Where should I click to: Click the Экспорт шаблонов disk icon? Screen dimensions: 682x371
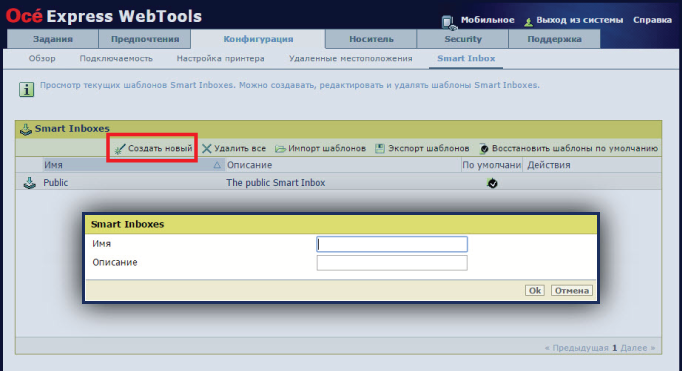click(x=380, y=148)
